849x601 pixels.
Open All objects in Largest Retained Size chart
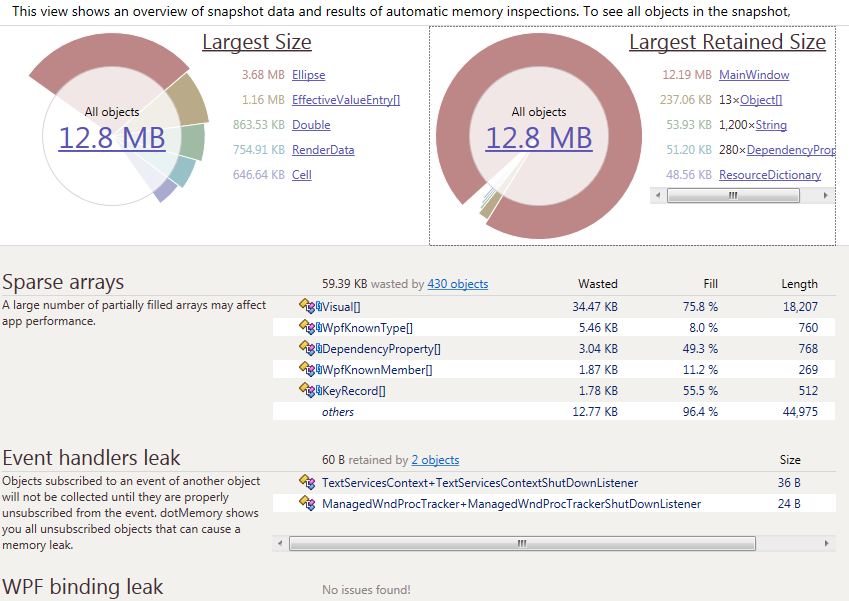539,138
